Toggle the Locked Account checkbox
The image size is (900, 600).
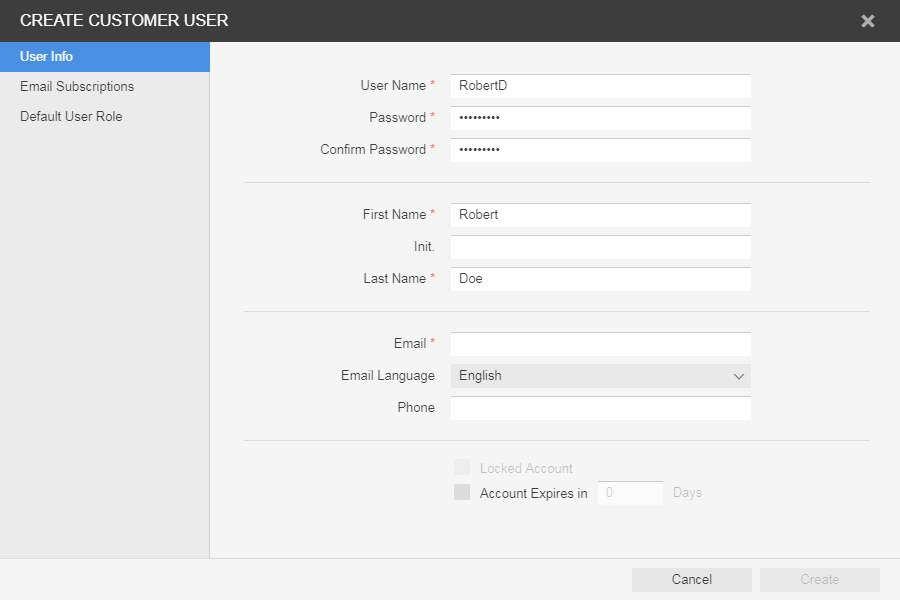462,468
